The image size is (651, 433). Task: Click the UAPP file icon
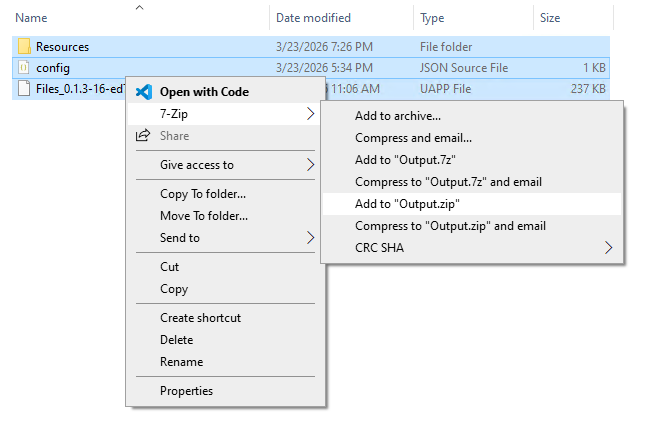(24, 89)
